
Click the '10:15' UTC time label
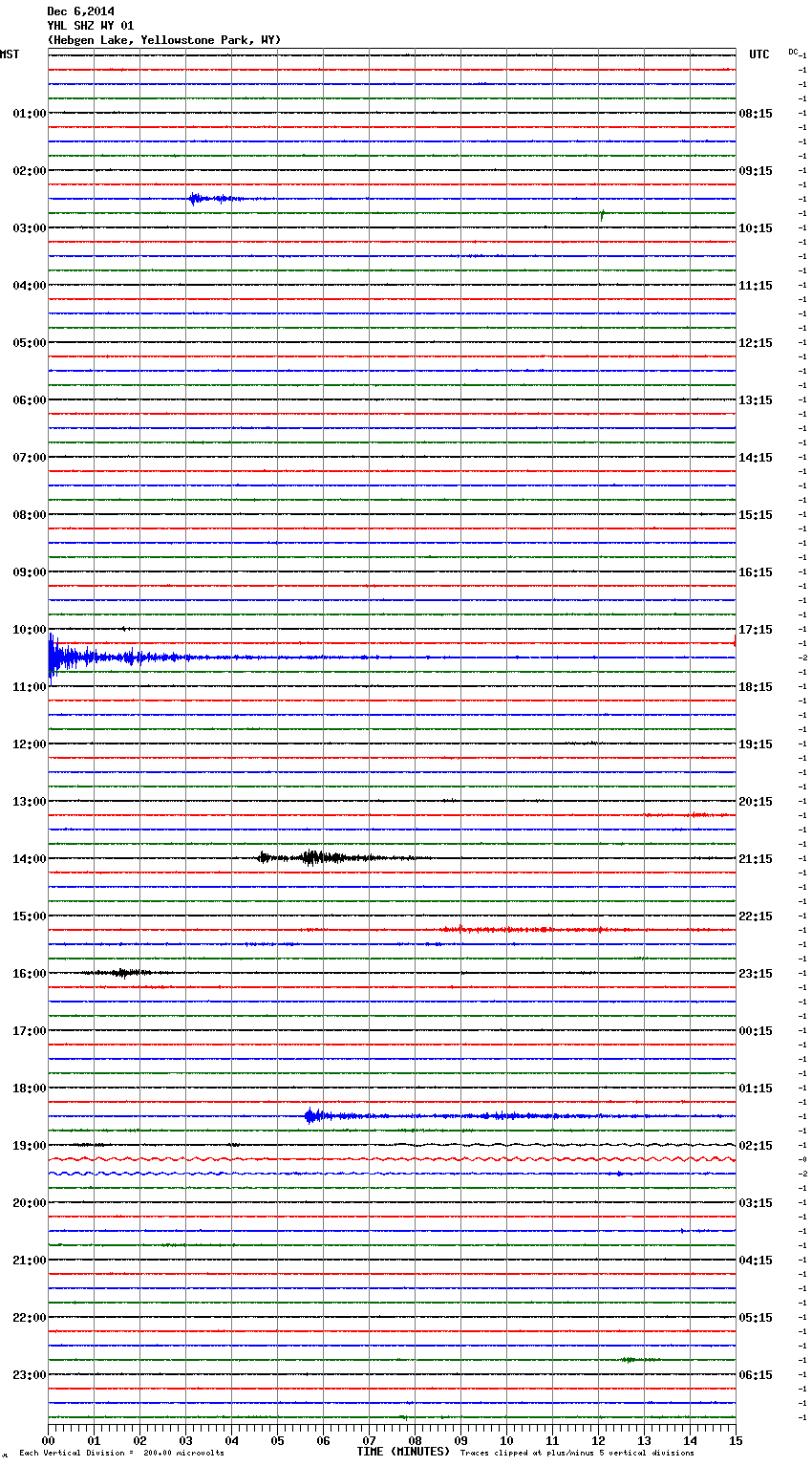coord(756,228)
